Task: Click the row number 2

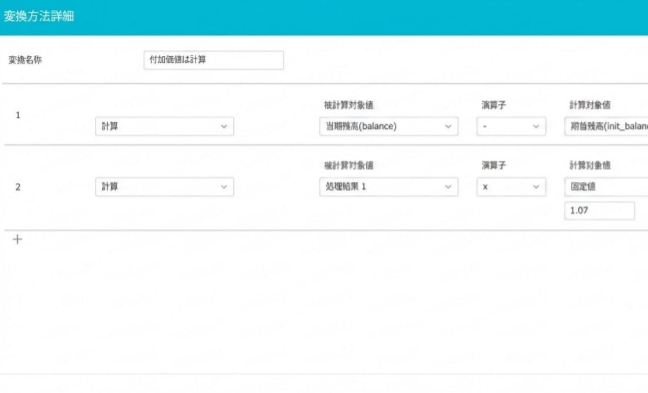Action: (x=18, y=187)
